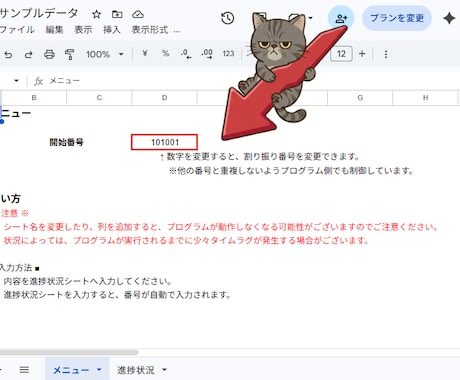460x380 pixels.
Task: Click the font size 12 field
Action: (341, 54)
